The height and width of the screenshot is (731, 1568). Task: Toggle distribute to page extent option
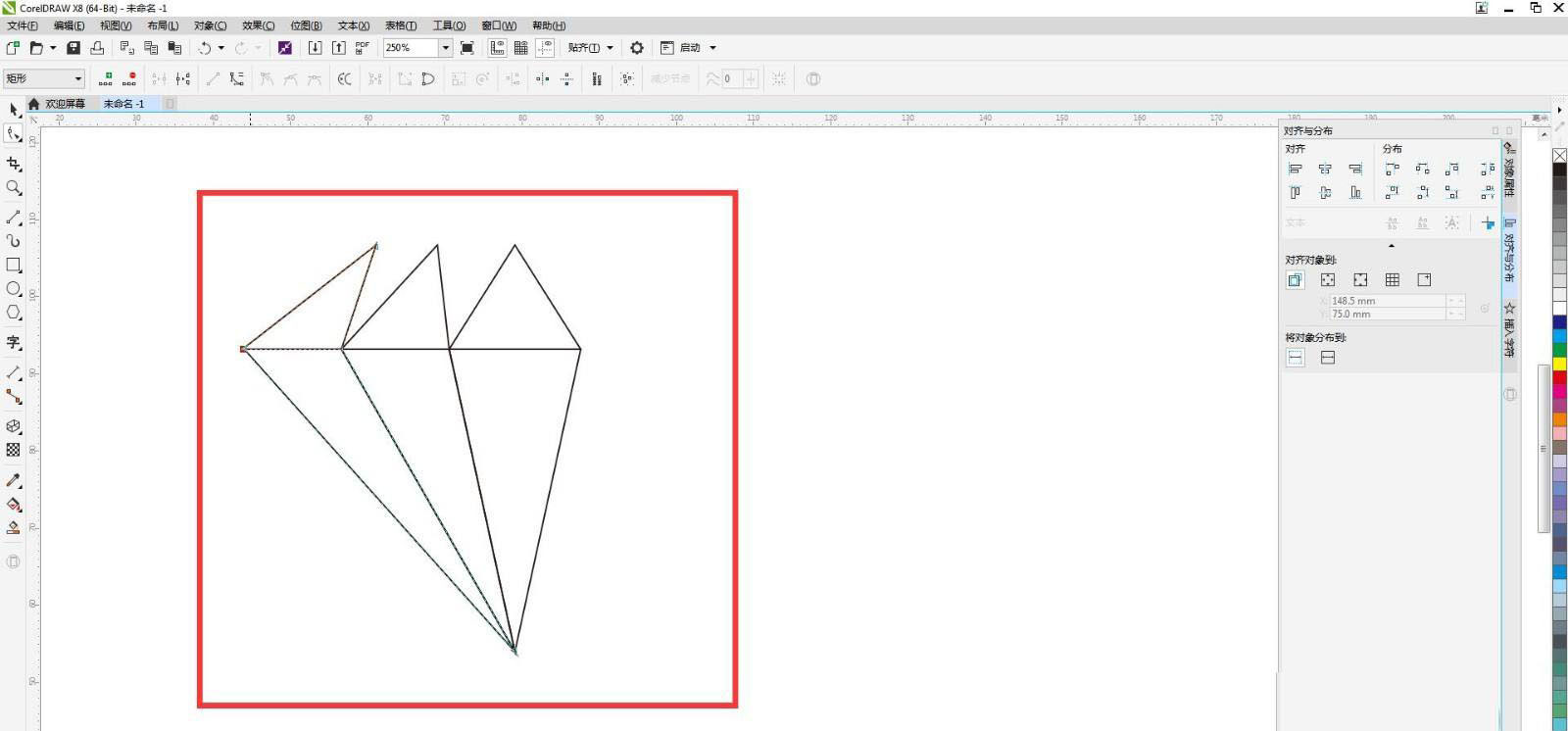(x=1328, y=358)
